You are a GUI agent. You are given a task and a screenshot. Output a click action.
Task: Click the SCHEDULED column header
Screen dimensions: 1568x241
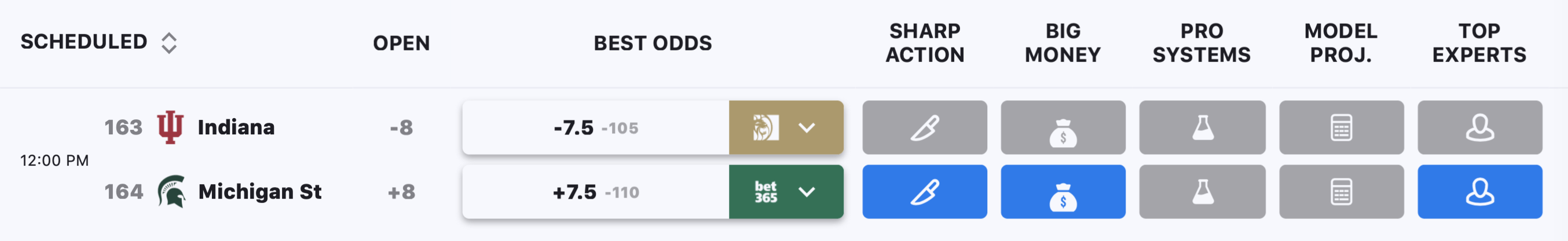84,42
